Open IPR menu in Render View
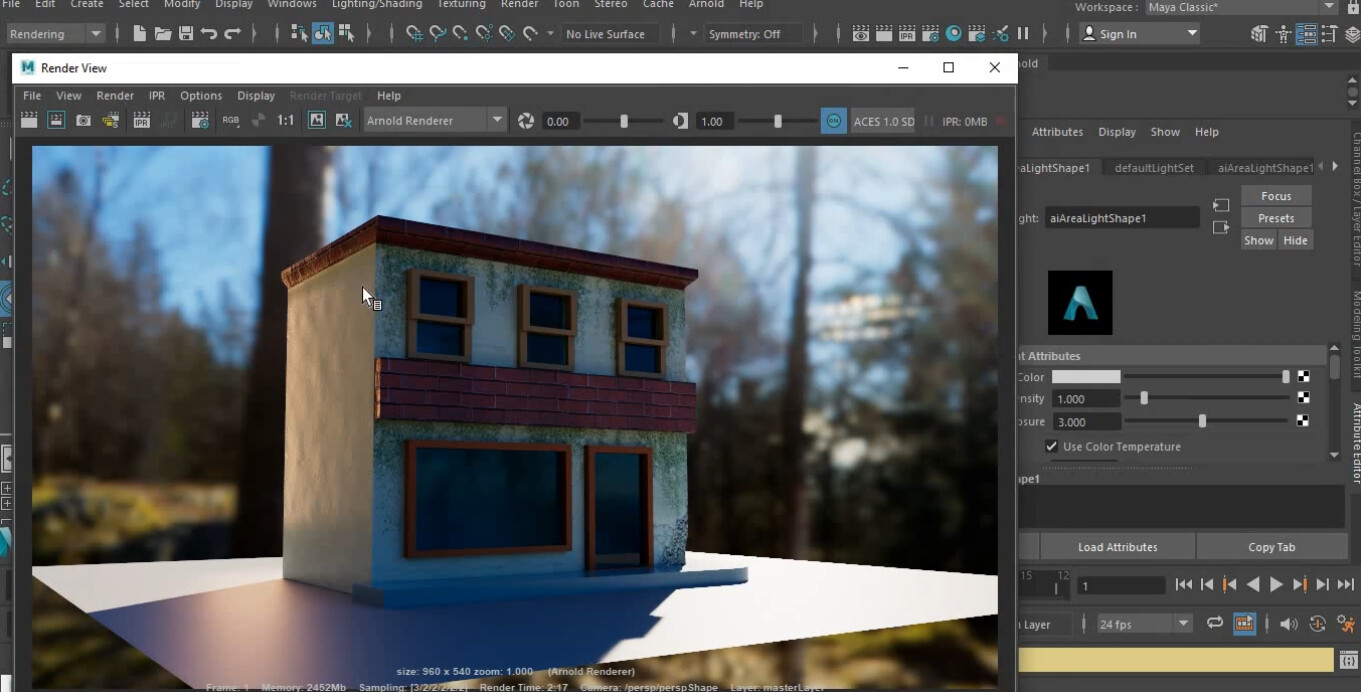1361x692 pixels. tap(157, 96)
